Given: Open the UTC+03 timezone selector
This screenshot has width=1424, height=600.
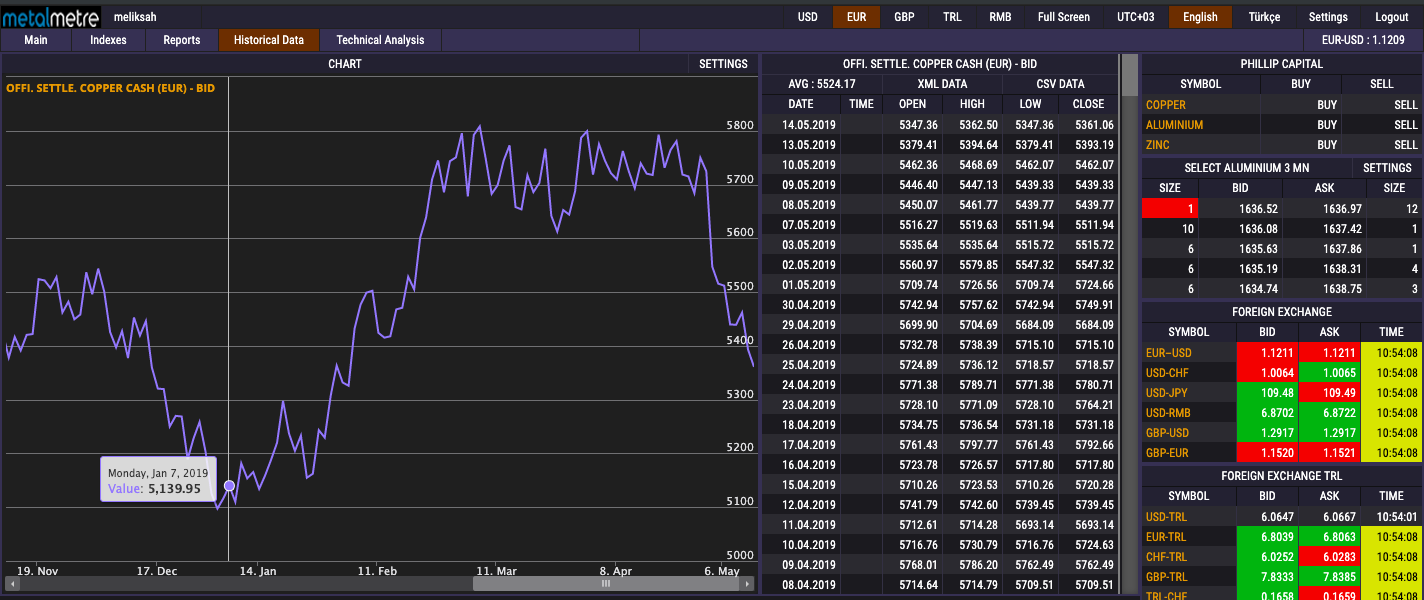Looking at the screenshot, I should (x=1136, y=17).
